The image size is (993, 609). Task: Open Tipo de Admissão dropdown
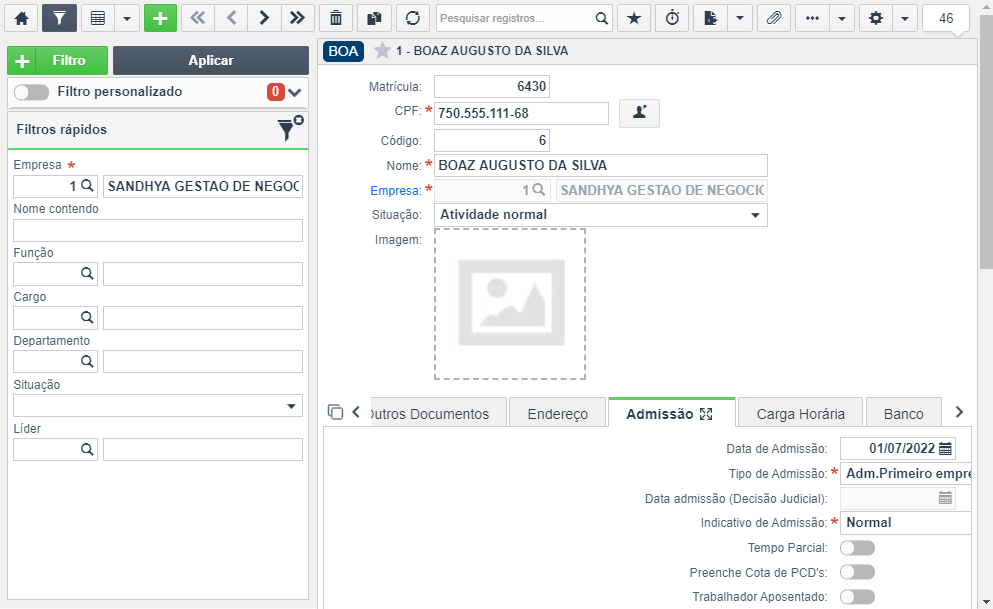pyautogui.click(x=906, y=474)
